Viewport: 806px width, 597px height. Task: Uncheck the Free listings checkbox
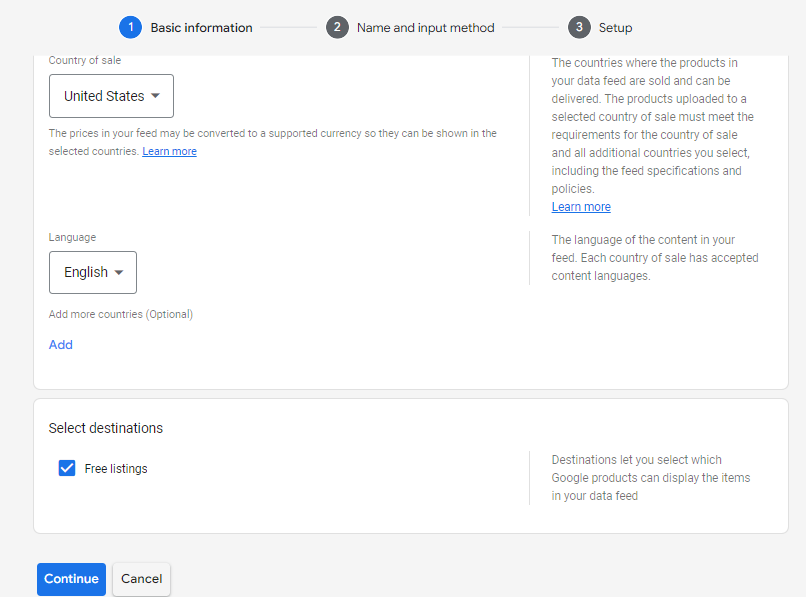[67, 468]
